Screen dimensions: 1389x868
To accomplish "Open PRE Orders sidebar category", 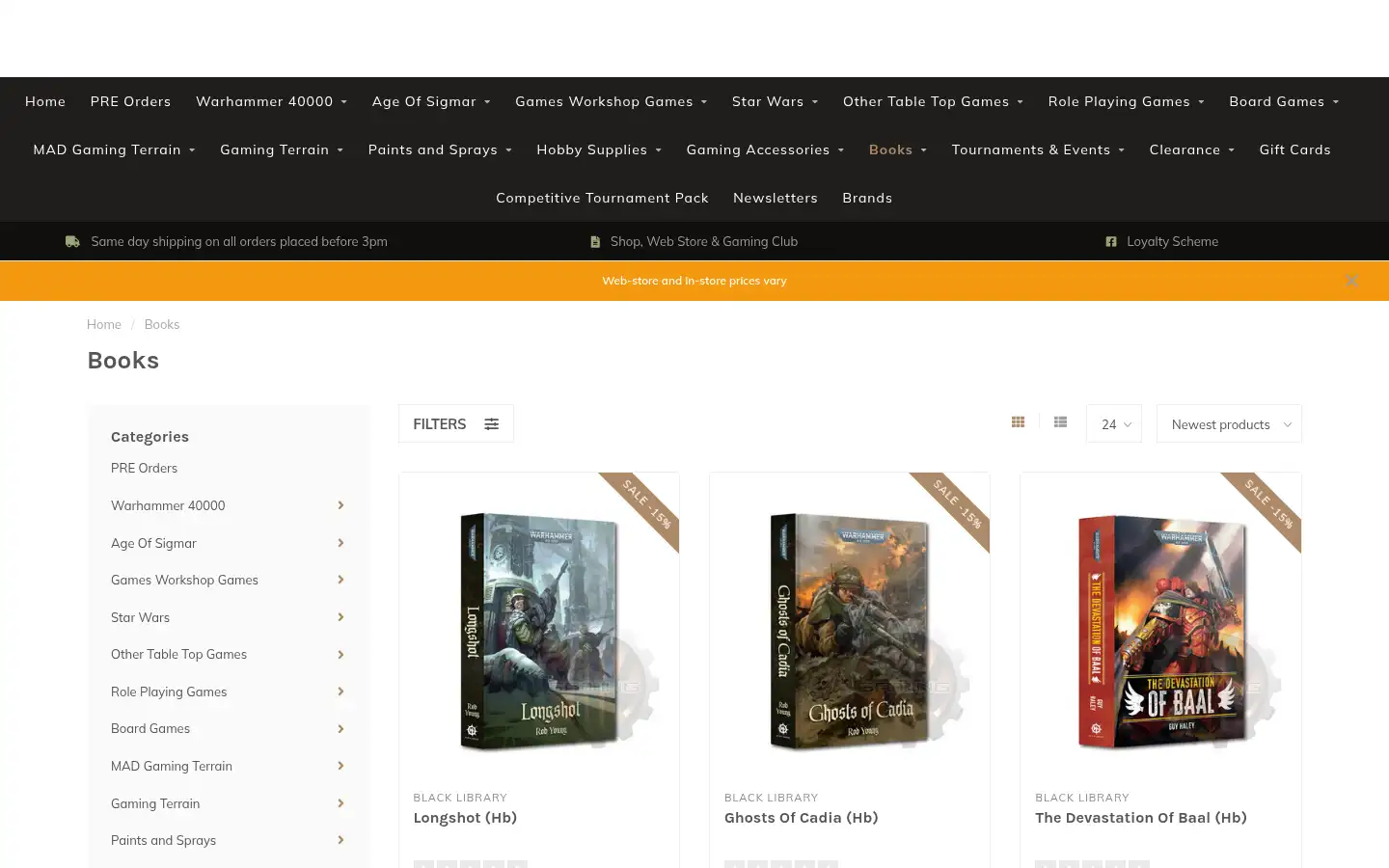I will [144, 468].
